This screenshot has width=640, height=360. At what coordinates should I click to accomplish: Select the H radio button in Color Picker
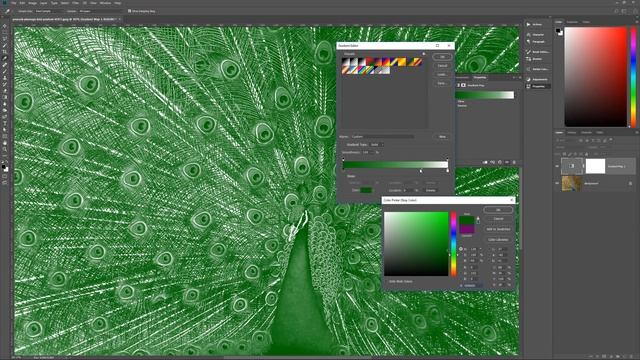point(461,249)
